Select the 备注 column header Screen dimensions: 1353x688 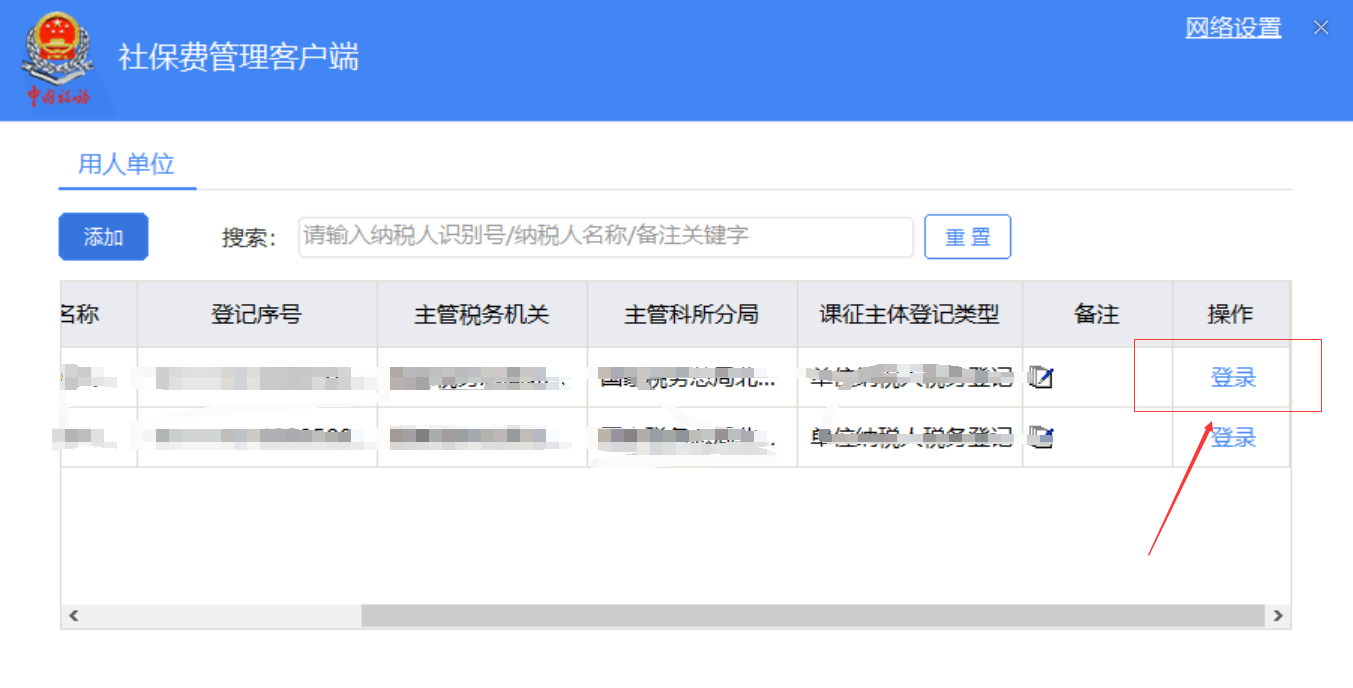tap(1096, 314)
